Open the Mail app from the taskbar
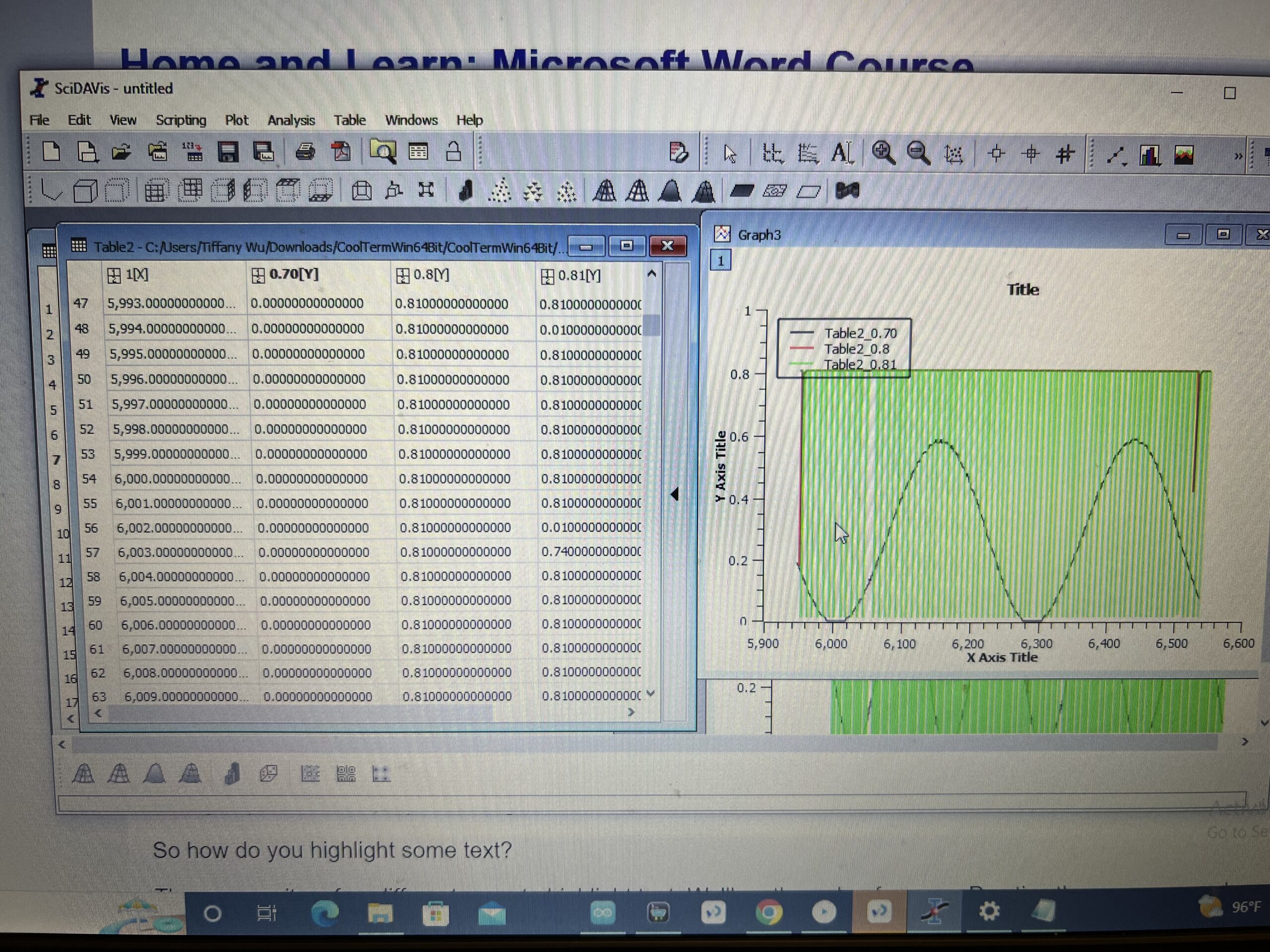Viewport: 1270px width, 952px height. (x=492, y=913)
